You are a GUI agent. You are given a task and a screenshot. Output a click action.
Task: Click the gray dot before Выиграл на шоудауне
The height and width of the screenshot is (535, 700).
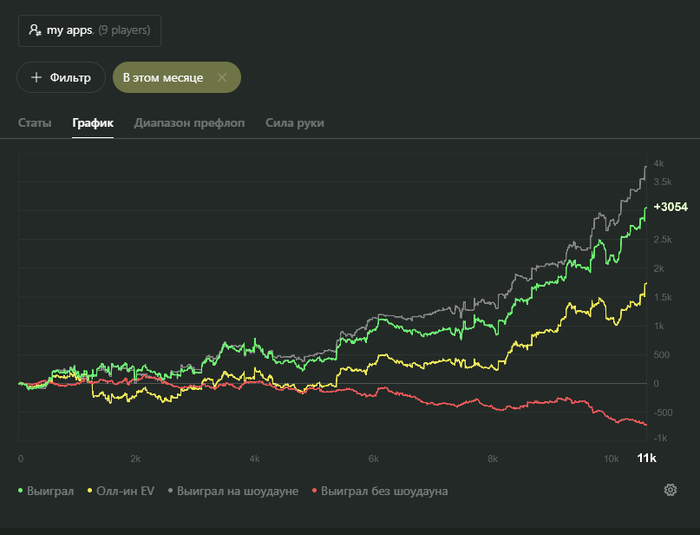[x=169, y=491]
